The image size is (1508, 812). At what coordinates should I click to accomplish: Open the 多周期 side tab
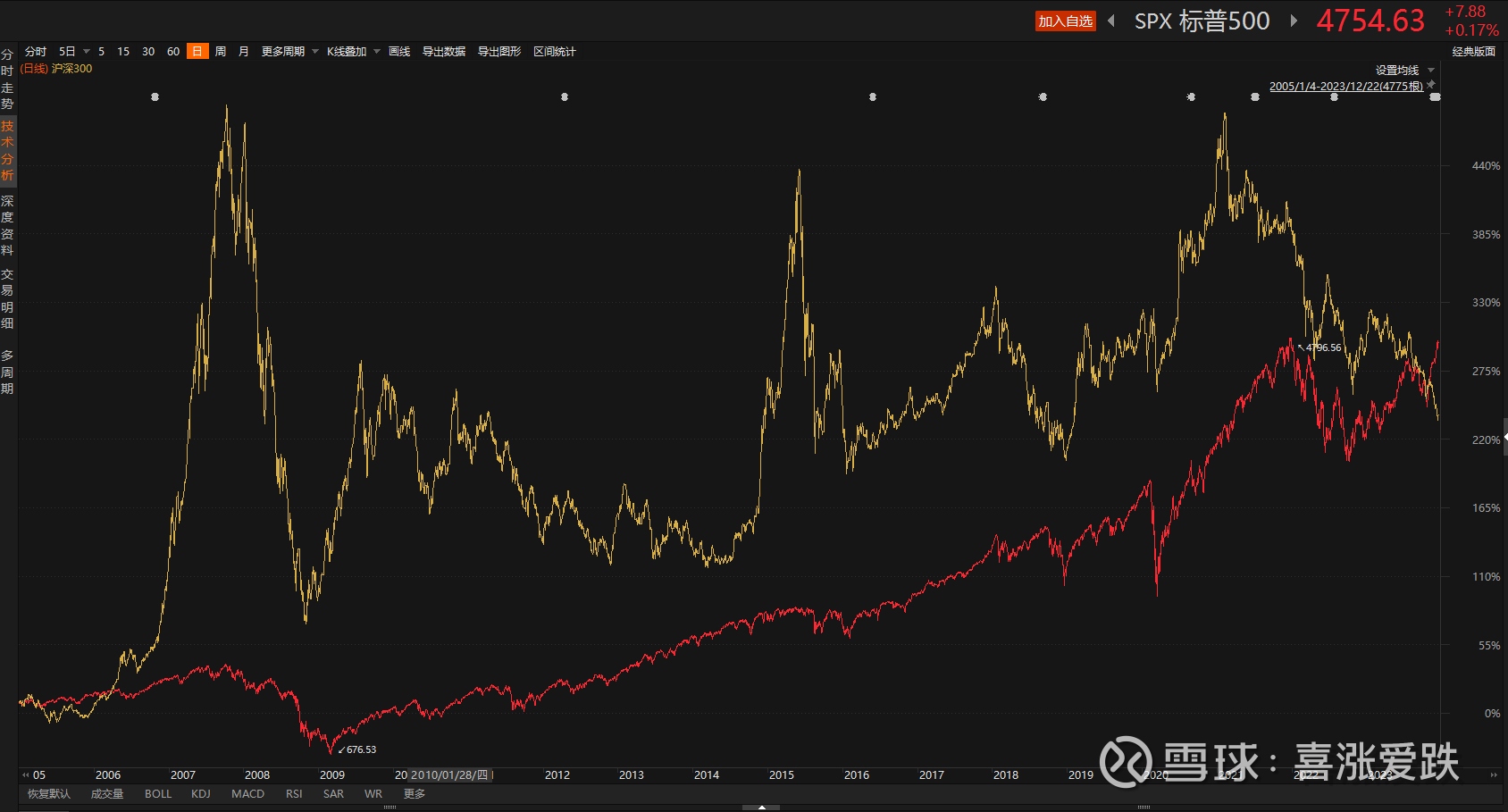point(7,372)
